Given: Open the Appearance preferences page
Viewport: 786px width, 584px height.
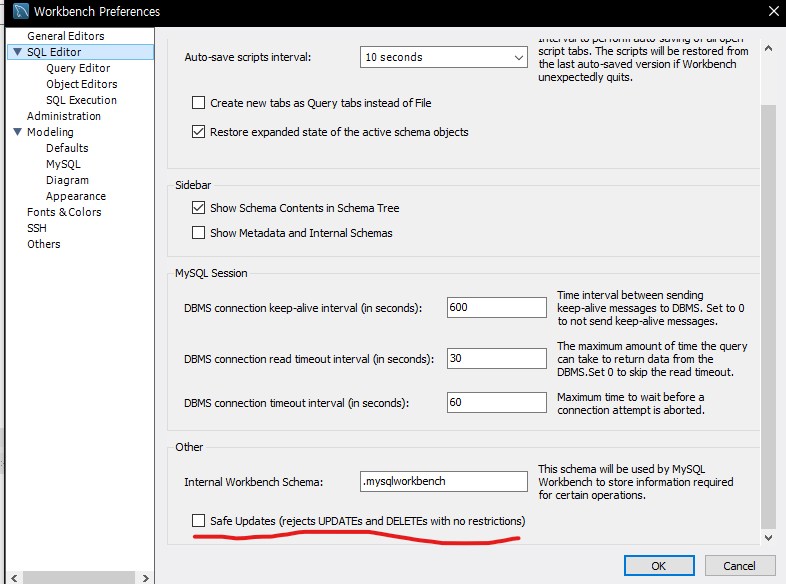Looking at the screenshot, I should 76,197.
